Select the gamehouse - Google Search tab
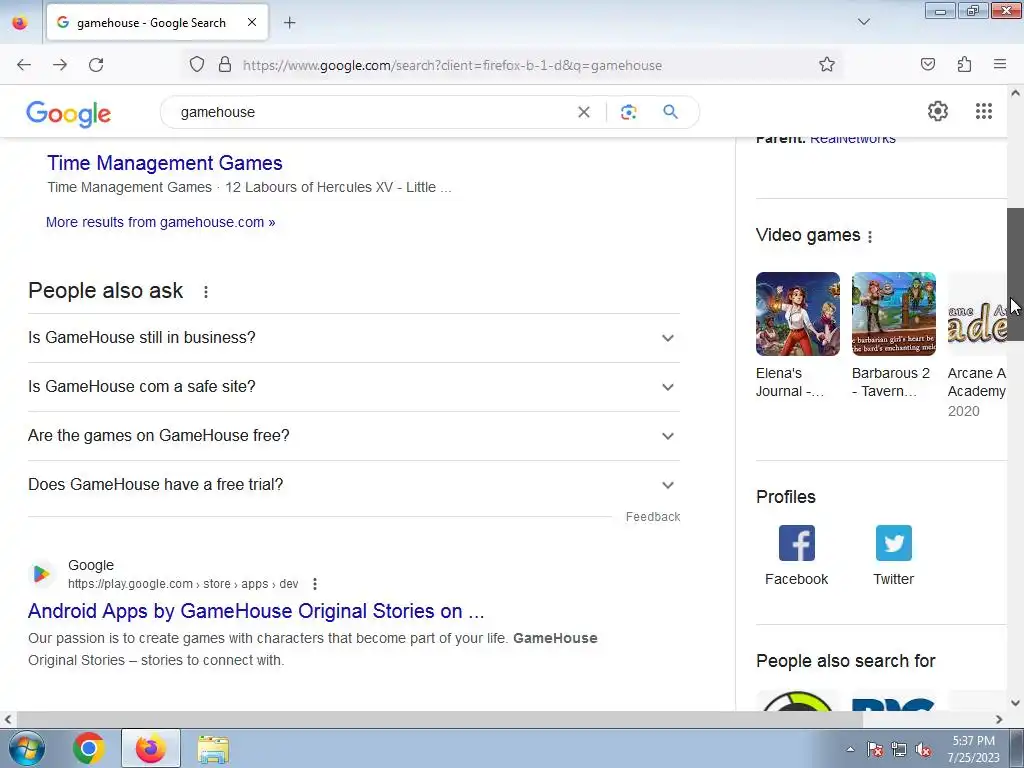 pyautogui.click(x=157, y=23)
